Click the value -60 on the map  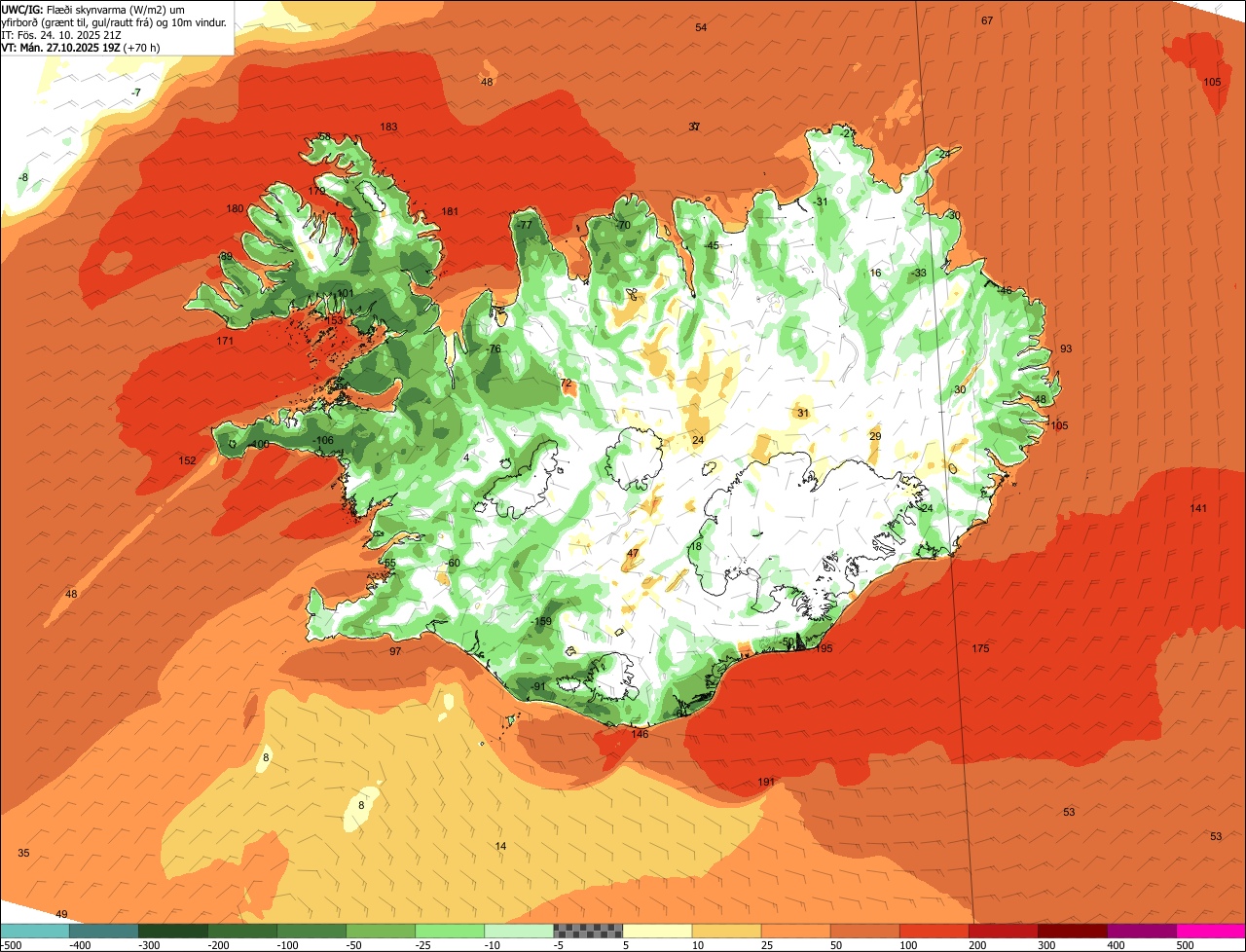(452, 564)
